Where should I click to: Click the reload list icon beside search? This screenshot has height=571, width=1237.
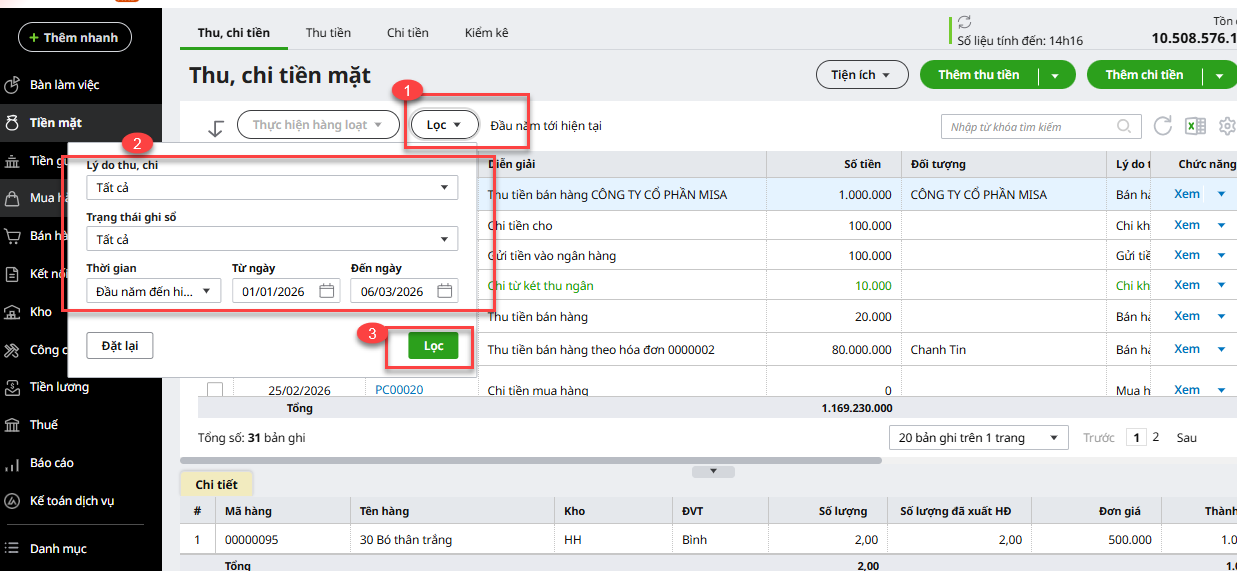[x=1162, y=126]
